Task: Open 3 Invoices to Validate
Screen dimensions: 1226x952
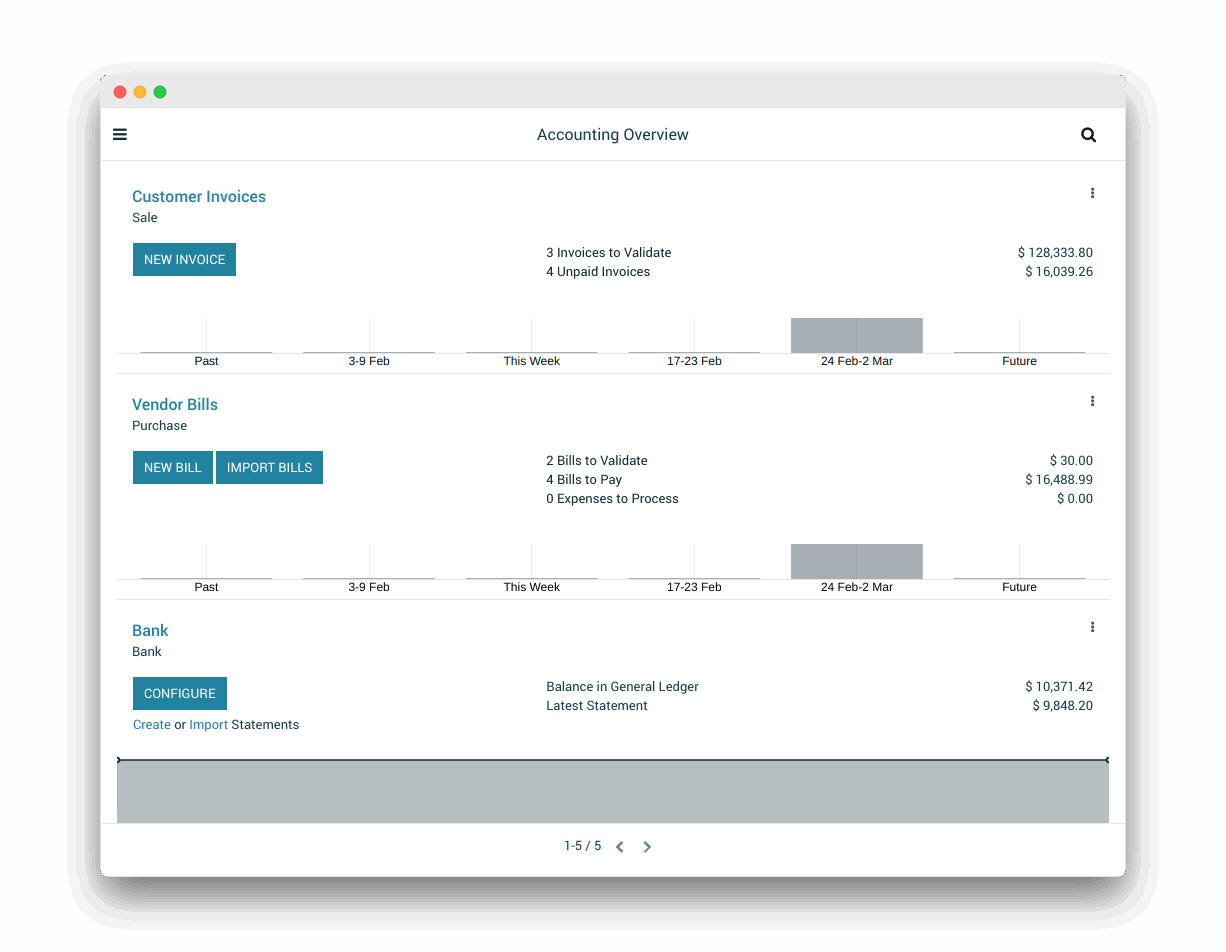Action: click(609, 253)
